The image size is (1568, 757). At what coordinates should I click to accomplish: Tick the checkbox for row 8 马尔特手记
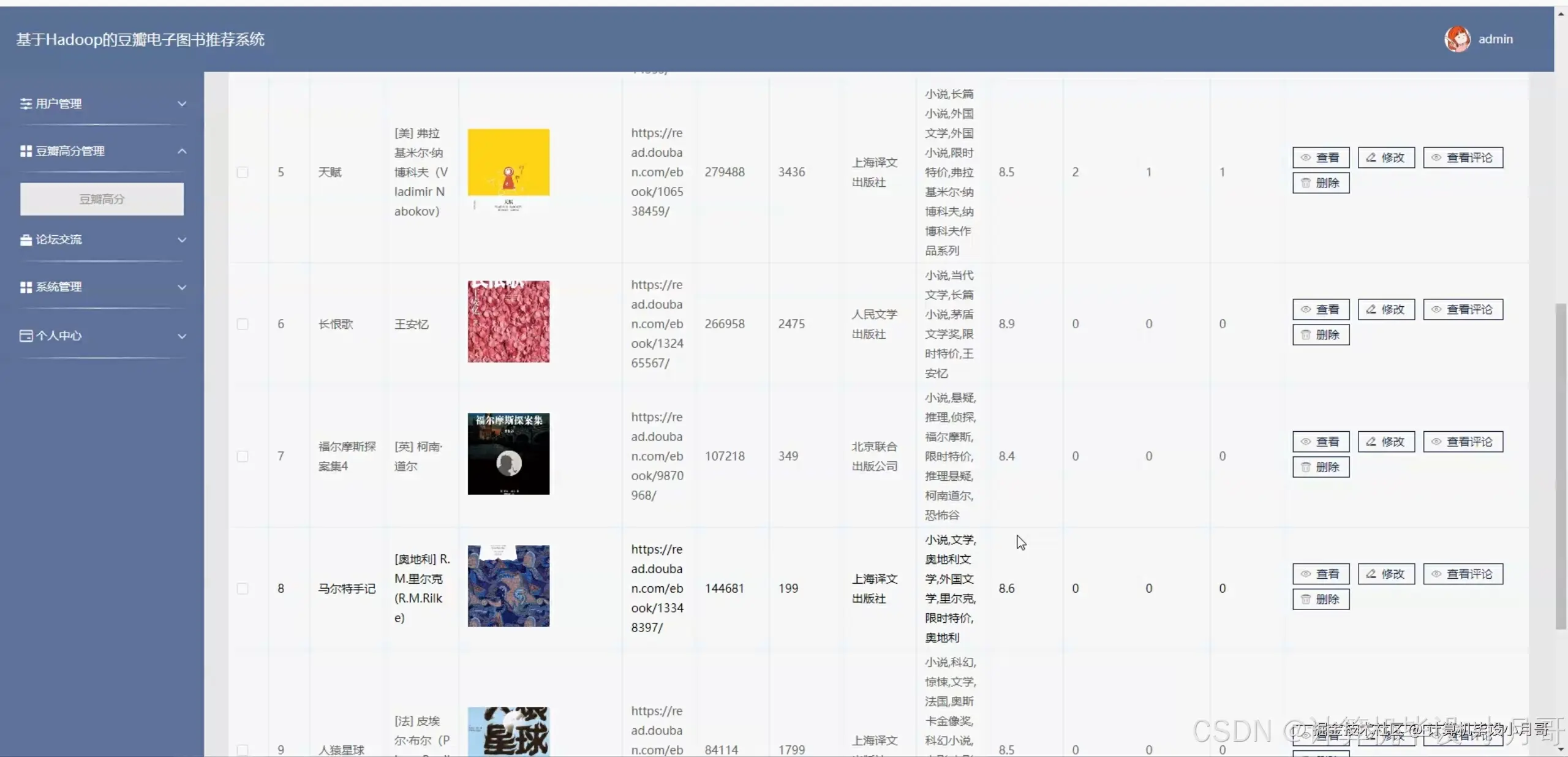pyautogui.click(x=243, y=589)
